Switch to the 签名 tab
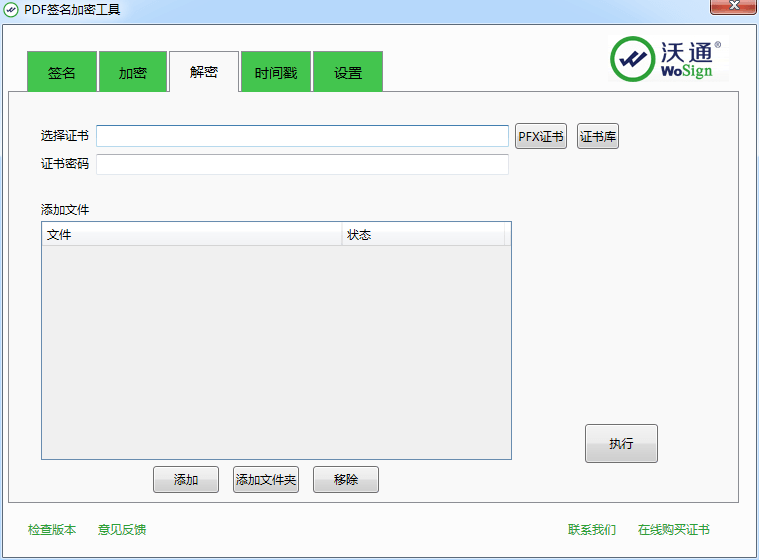This screenshot has height=560, width=759. pyautogui.click(x=62, y=73)
